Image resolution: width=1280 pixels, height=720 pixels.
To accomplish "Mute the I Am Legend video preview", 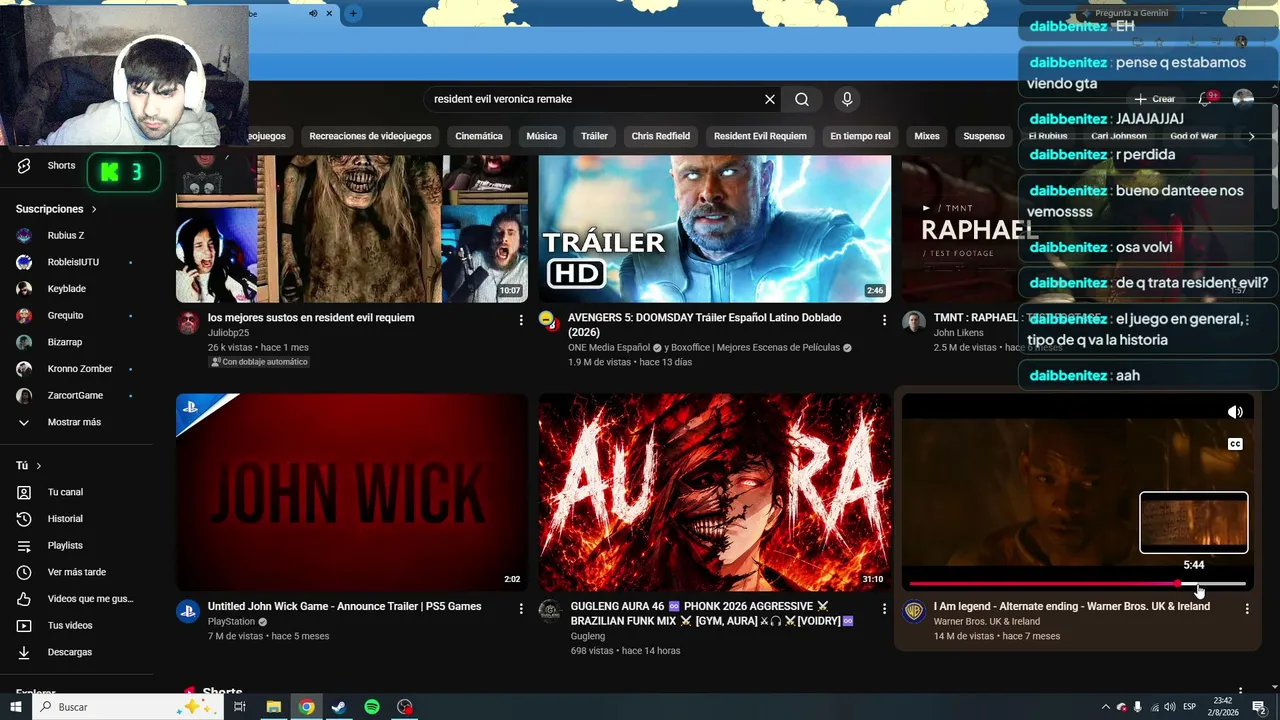I will [1235, 412].
